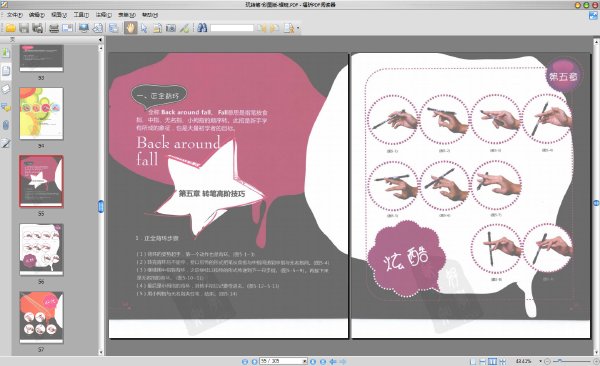Open the Attachments paperclip panel icon

point(6,125)
